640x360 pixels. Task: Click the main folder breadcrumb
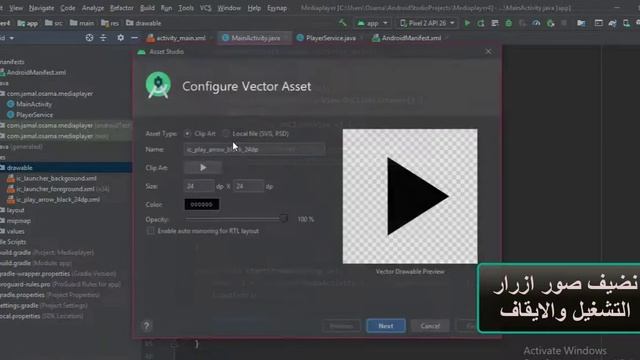[x=82, y=23]
